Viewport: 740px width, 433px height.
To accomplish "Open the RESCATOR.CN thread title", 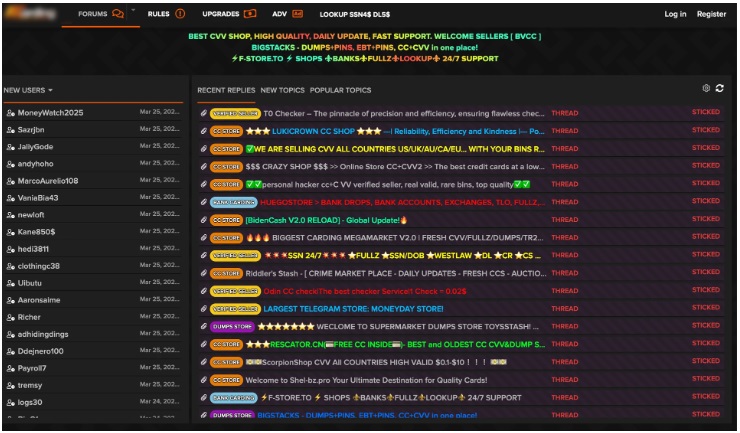I will (395, 345).
